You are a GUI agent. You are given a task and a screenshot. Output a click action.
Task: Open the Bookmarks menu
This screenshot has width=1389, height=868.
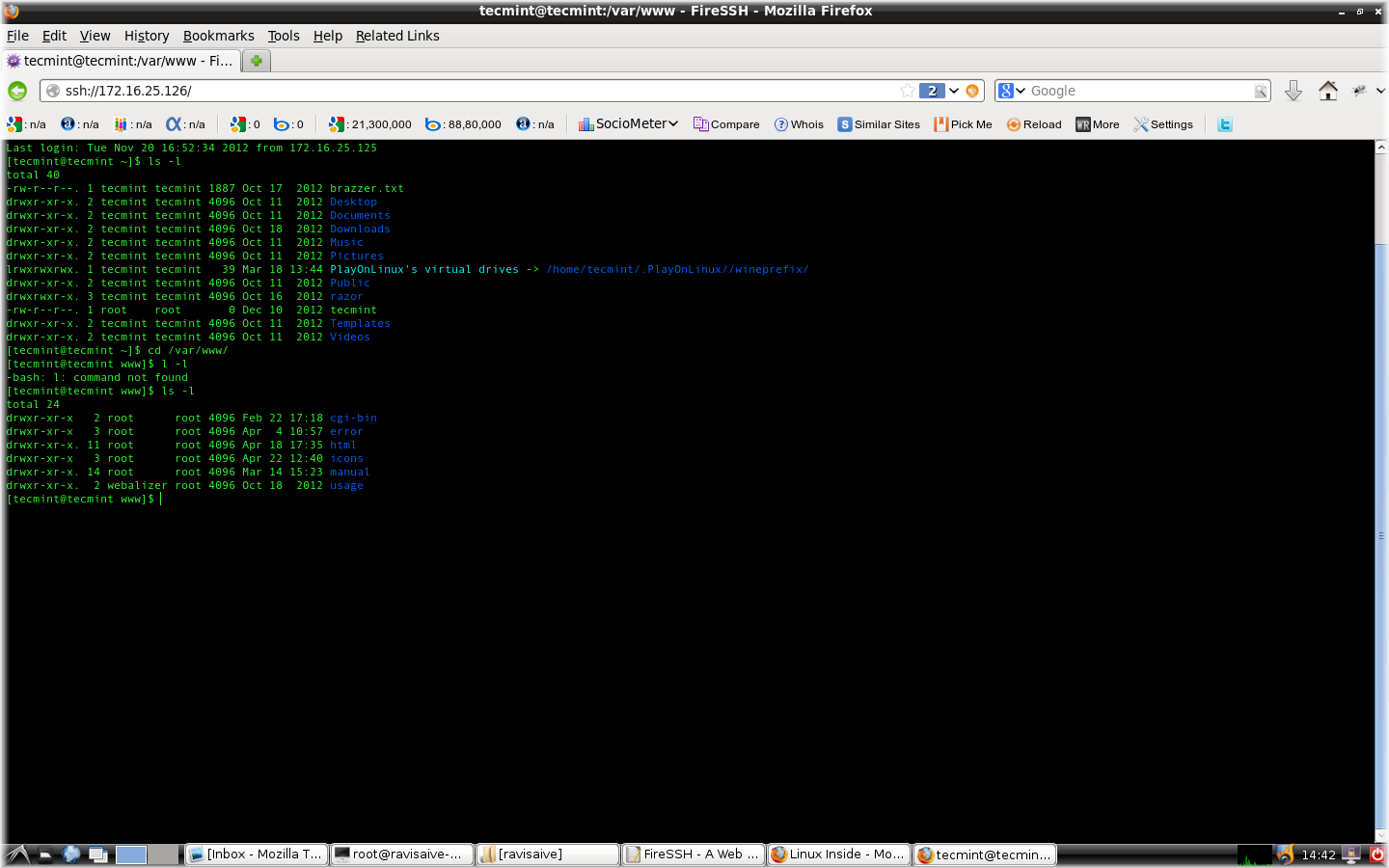point(218,36)
